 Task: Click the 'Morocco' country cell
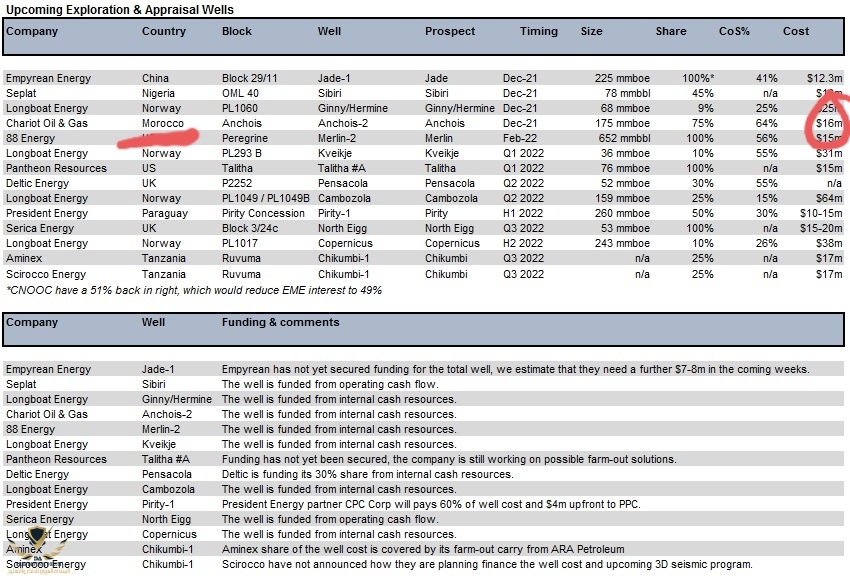163,124
